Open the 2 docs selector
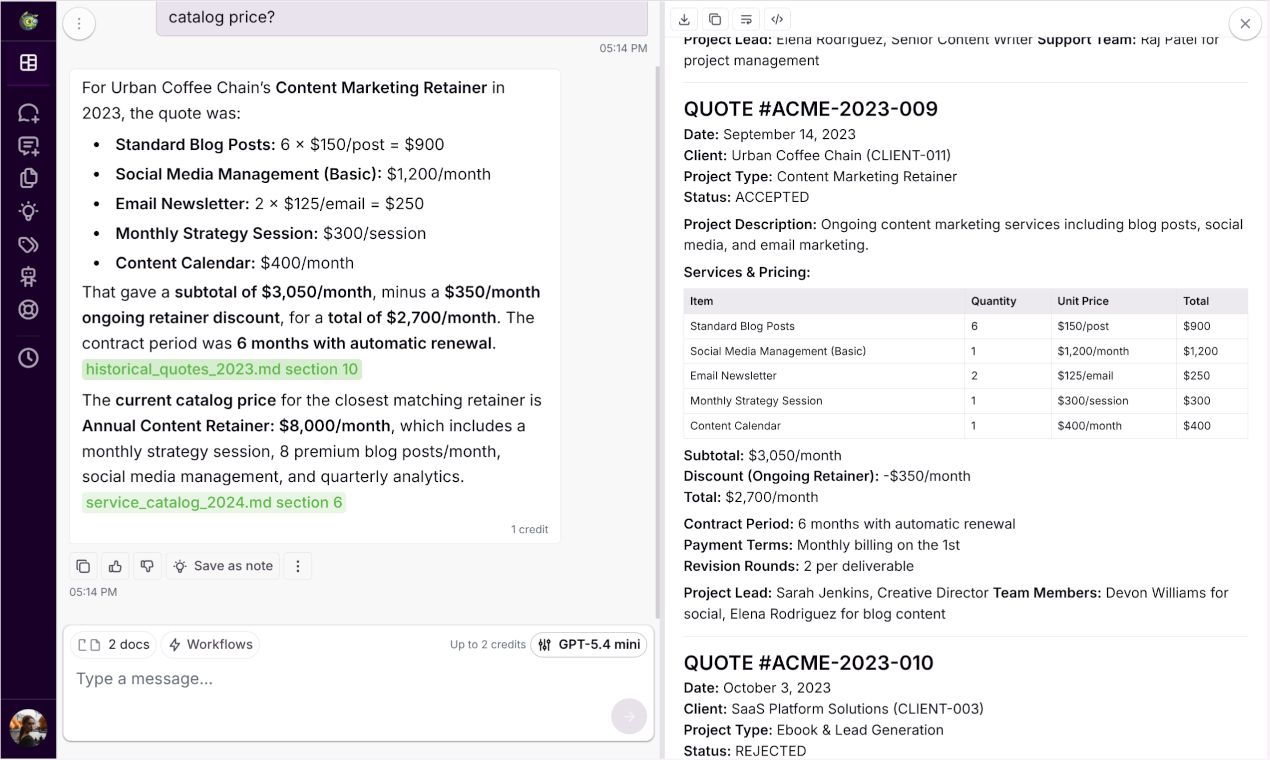The image size is (1270, 760). [x=114, y=645]
